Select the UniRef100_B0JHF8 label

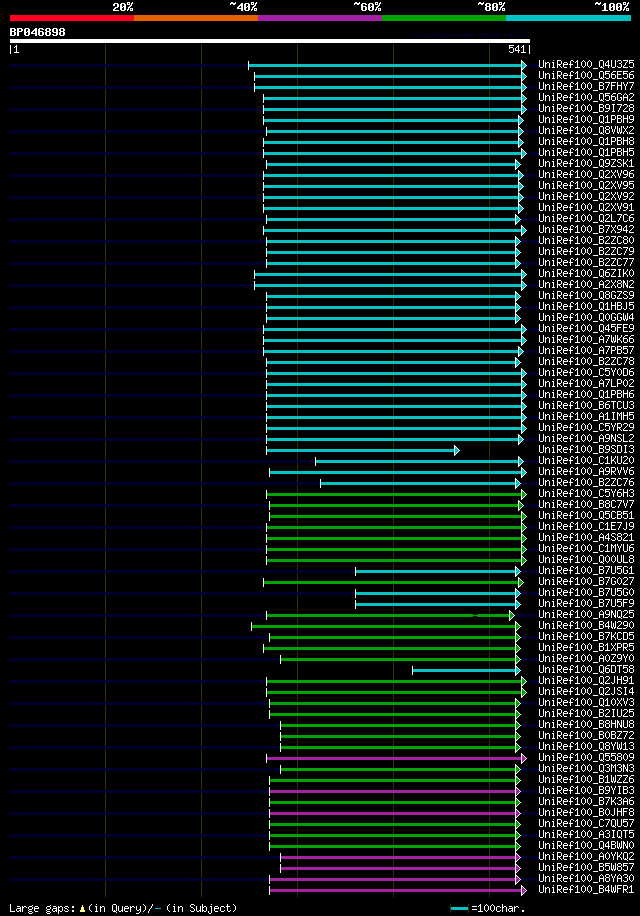point(586,813)
